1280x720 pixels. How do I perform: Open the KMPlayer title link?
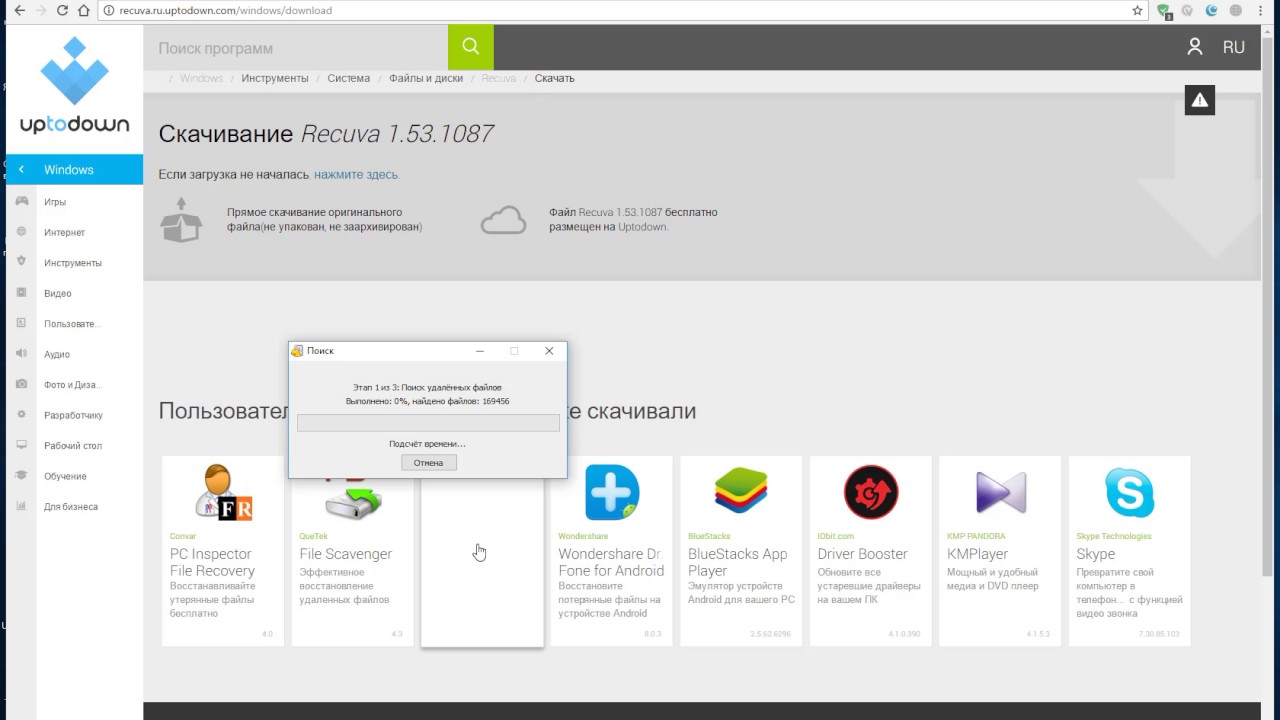(x=979, y=554)
